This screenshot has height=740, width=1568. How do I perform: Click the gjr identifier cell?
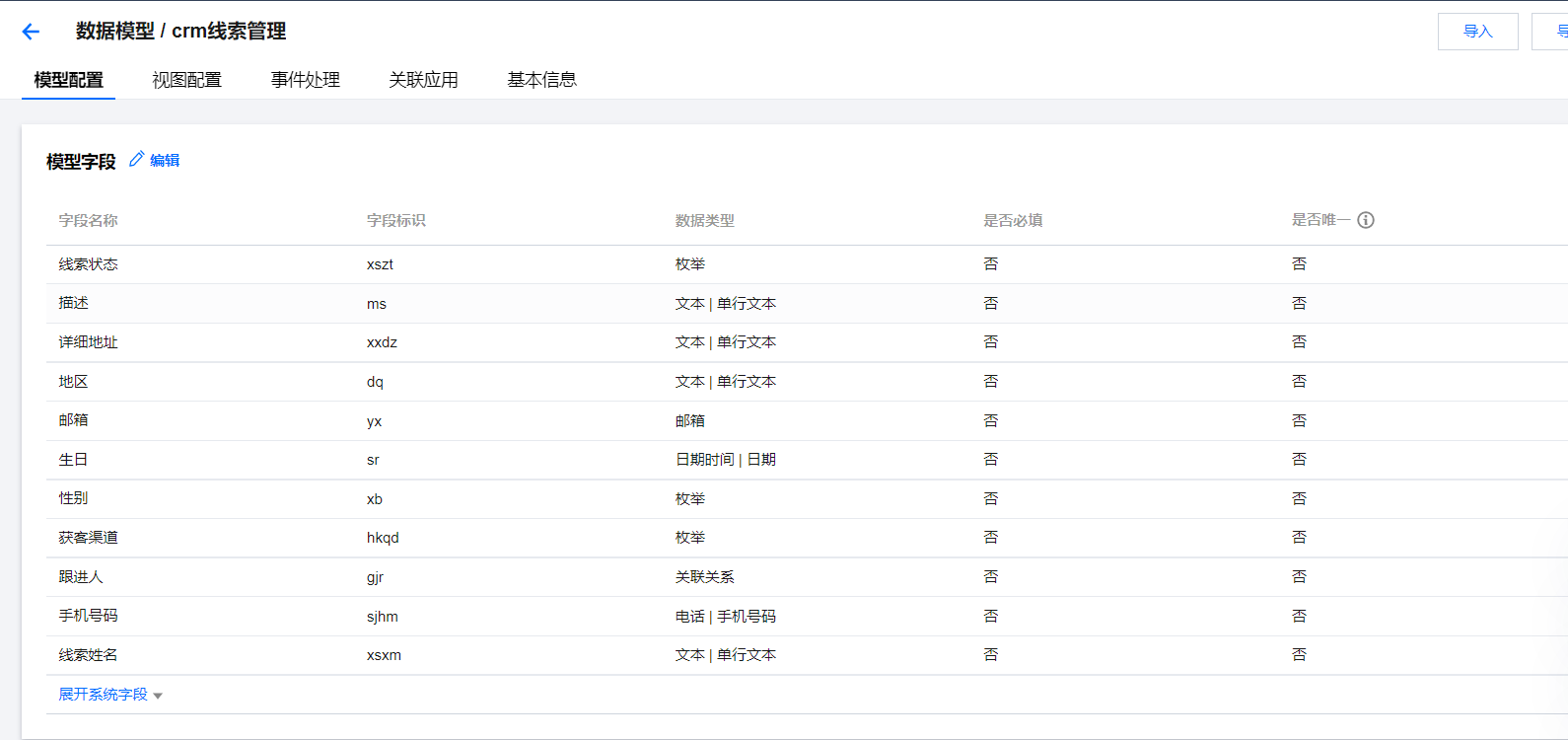375,577
